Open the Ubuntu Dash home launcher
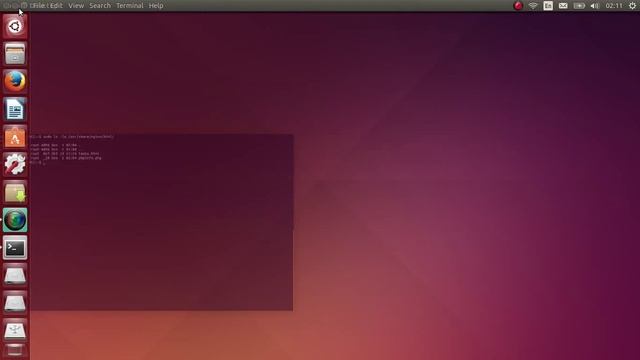Screen dimensions: 640x360 click(x=15, y=27)
